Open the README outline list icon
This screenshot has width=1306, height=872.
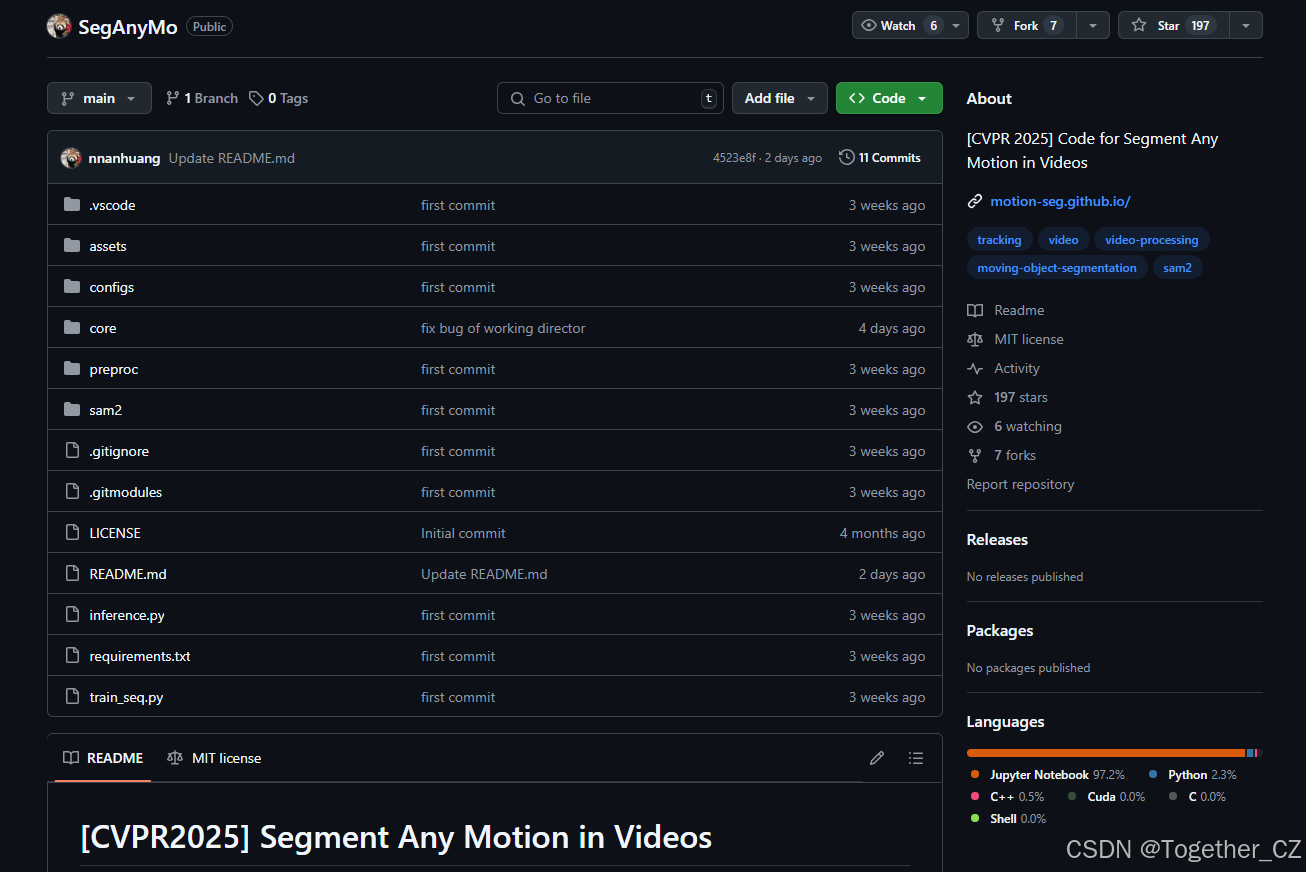coord(915,758)
